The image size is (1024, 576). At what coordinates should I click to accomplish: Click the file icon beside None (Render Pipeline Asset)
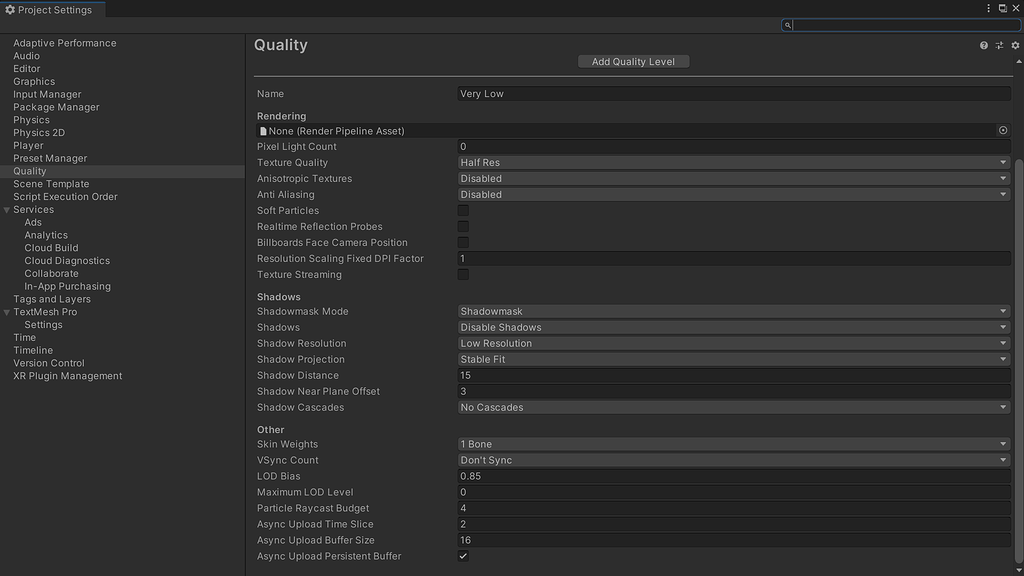pos(263,131)
